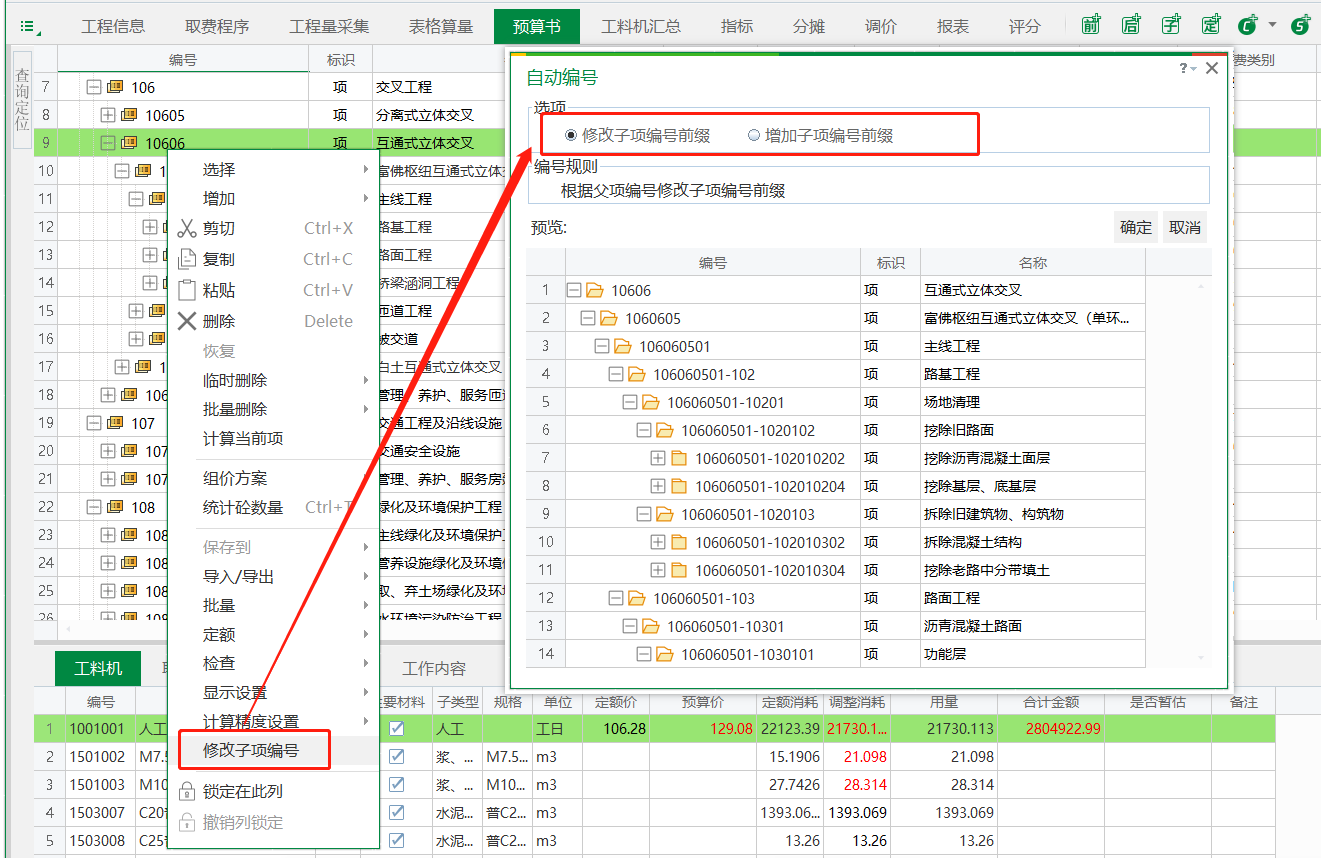Click the copy icon beside 复制

(x=187, y=259)
